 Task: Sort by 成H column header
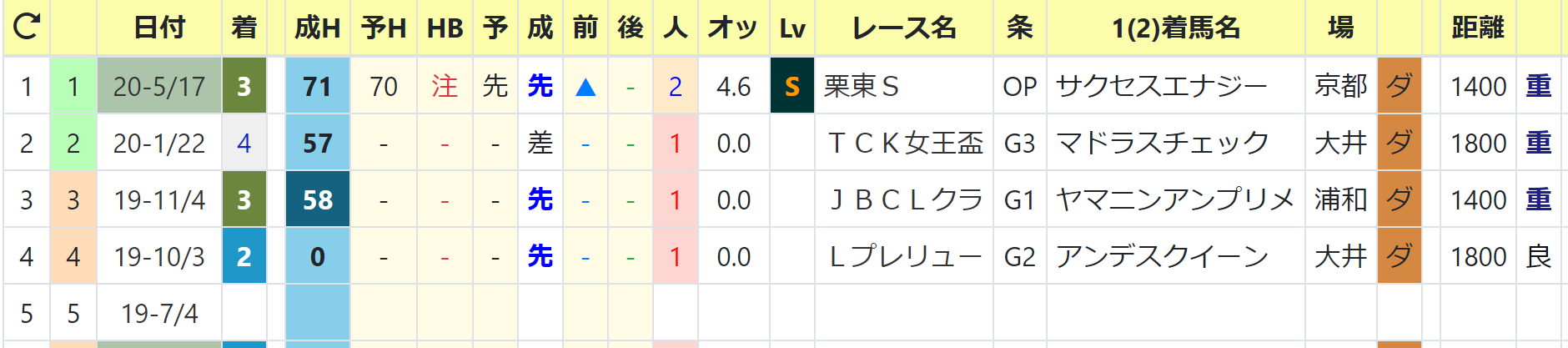point(318,28)
